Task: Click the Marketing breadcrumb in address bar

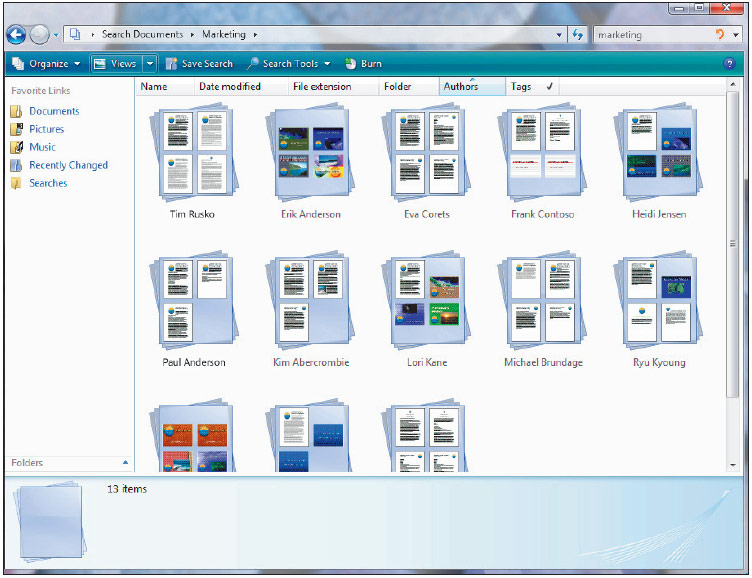Action: point(223,34)
